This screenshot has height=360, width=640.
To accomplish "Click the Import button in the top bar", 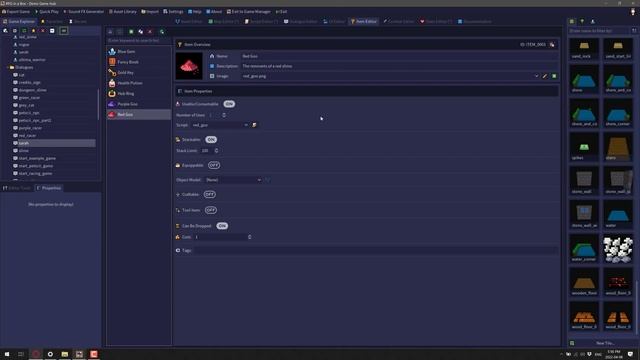I will pos(150,12).
